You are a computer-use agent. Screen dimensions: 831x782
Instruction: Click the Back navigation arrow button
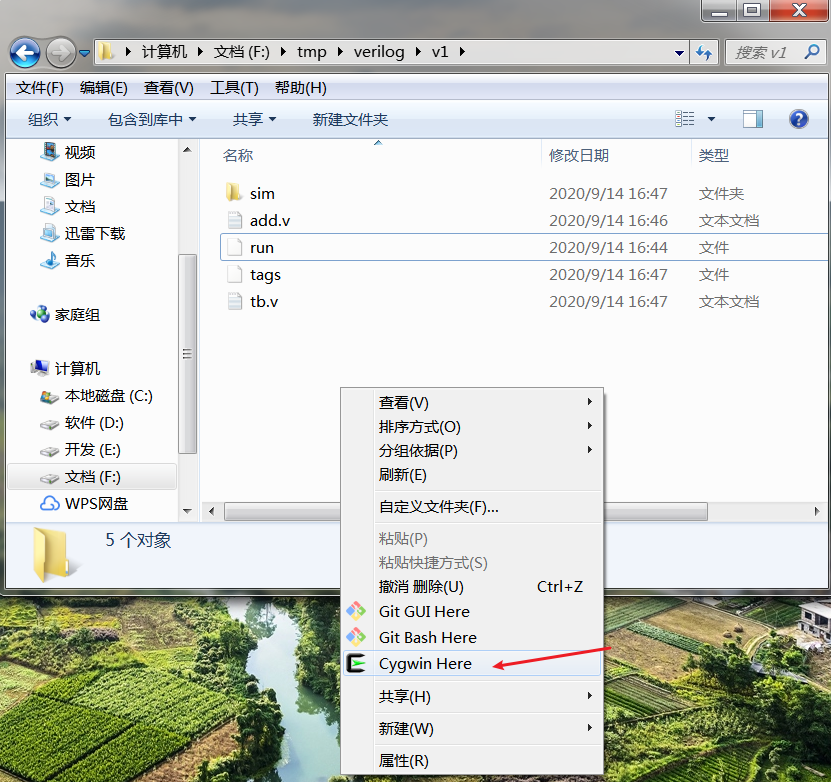tap(24, 52)
